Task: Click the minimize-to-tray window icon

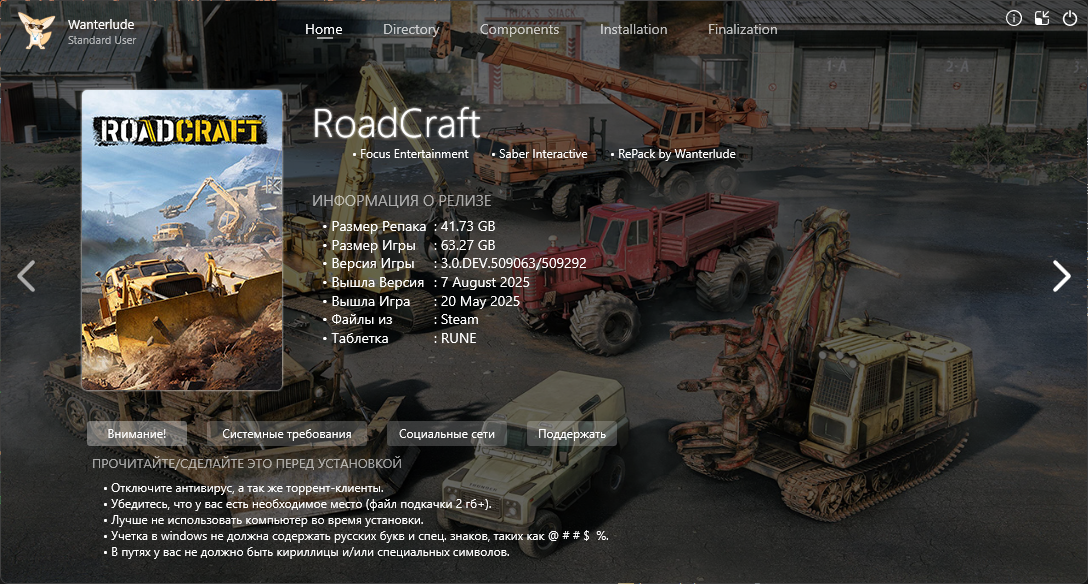Action: tap(1042, 18)
